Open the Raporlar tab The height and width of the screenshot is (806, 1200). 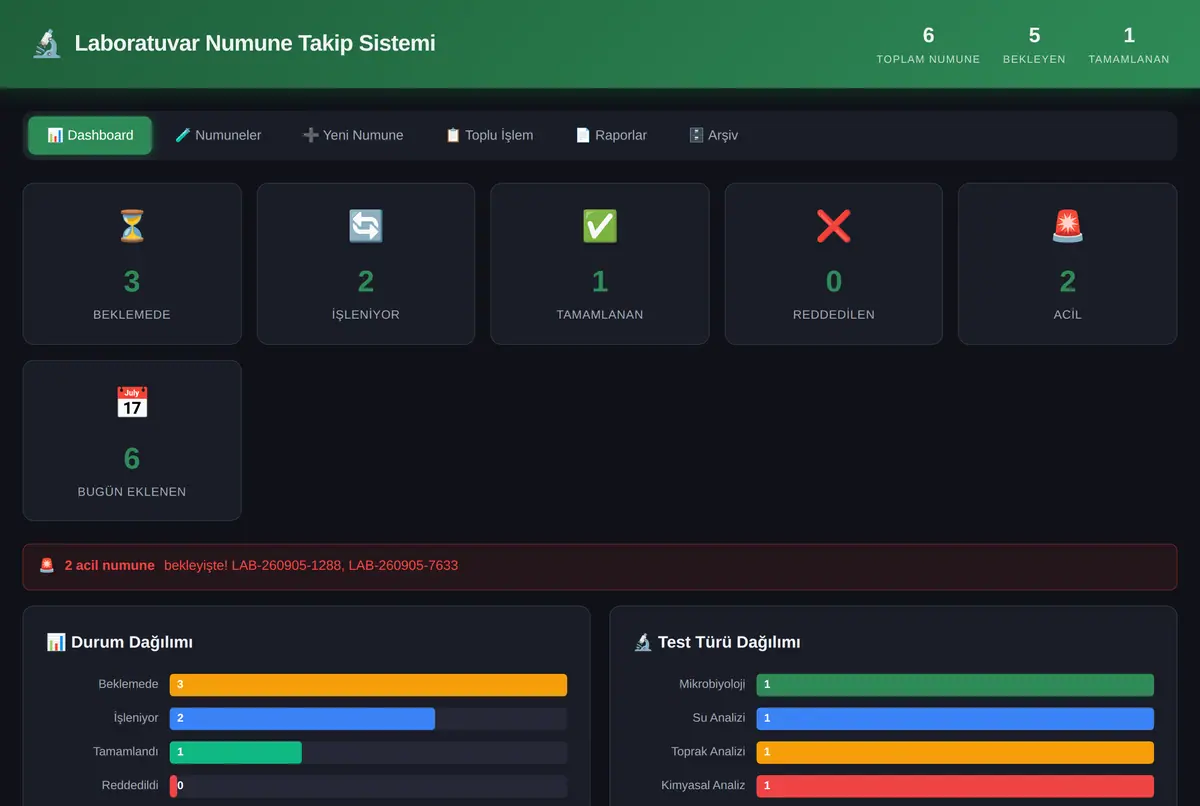coord(611,135)
